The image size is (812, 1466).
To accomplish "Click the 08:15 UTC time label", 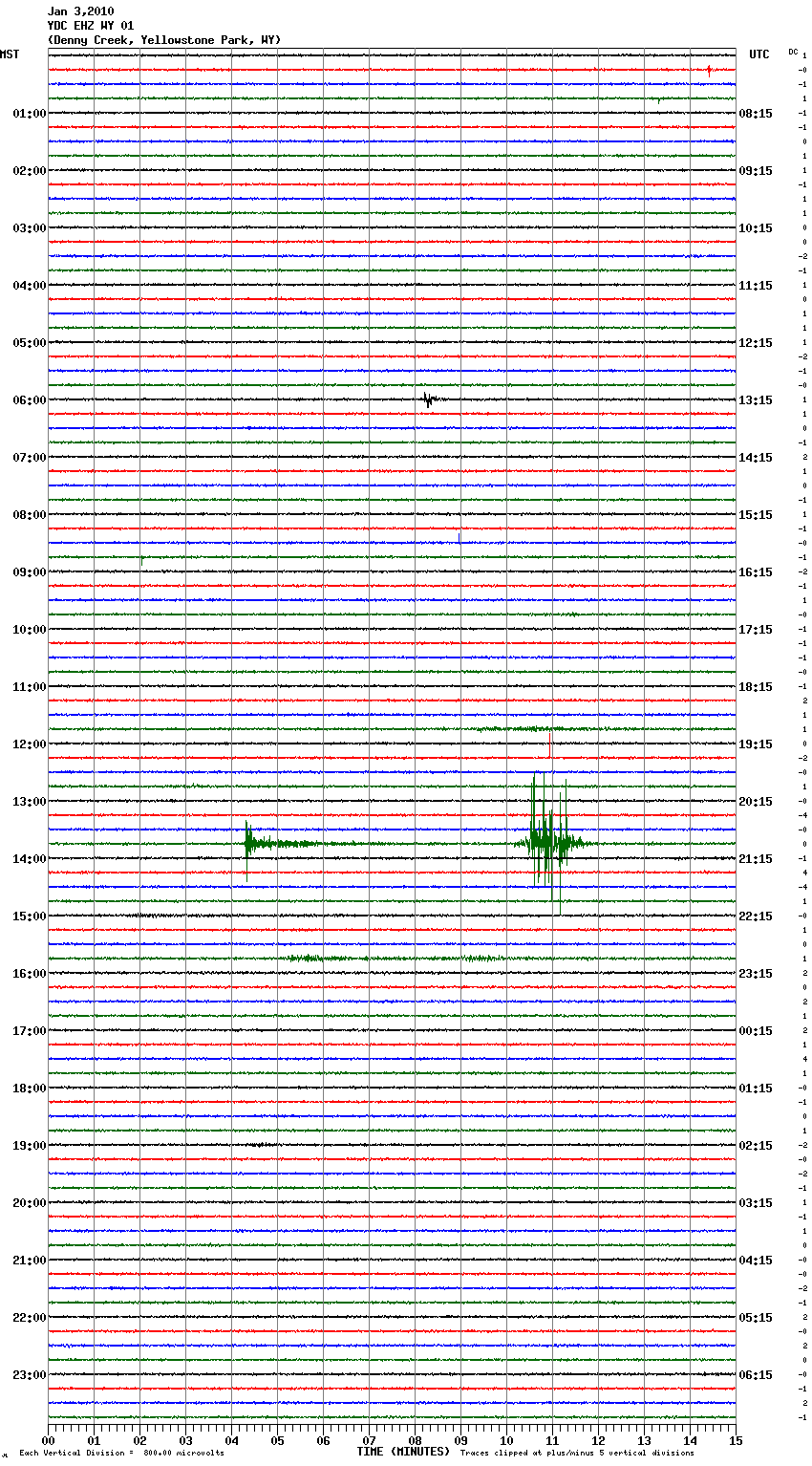I will pos(756,114).
